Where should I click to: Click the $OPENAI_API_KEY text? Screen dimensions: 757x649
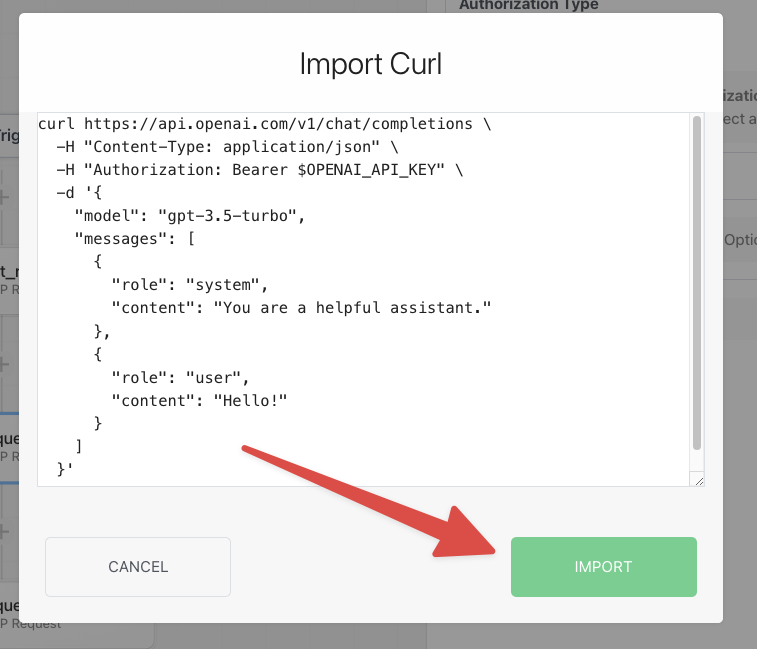click(x=371, y=170)
